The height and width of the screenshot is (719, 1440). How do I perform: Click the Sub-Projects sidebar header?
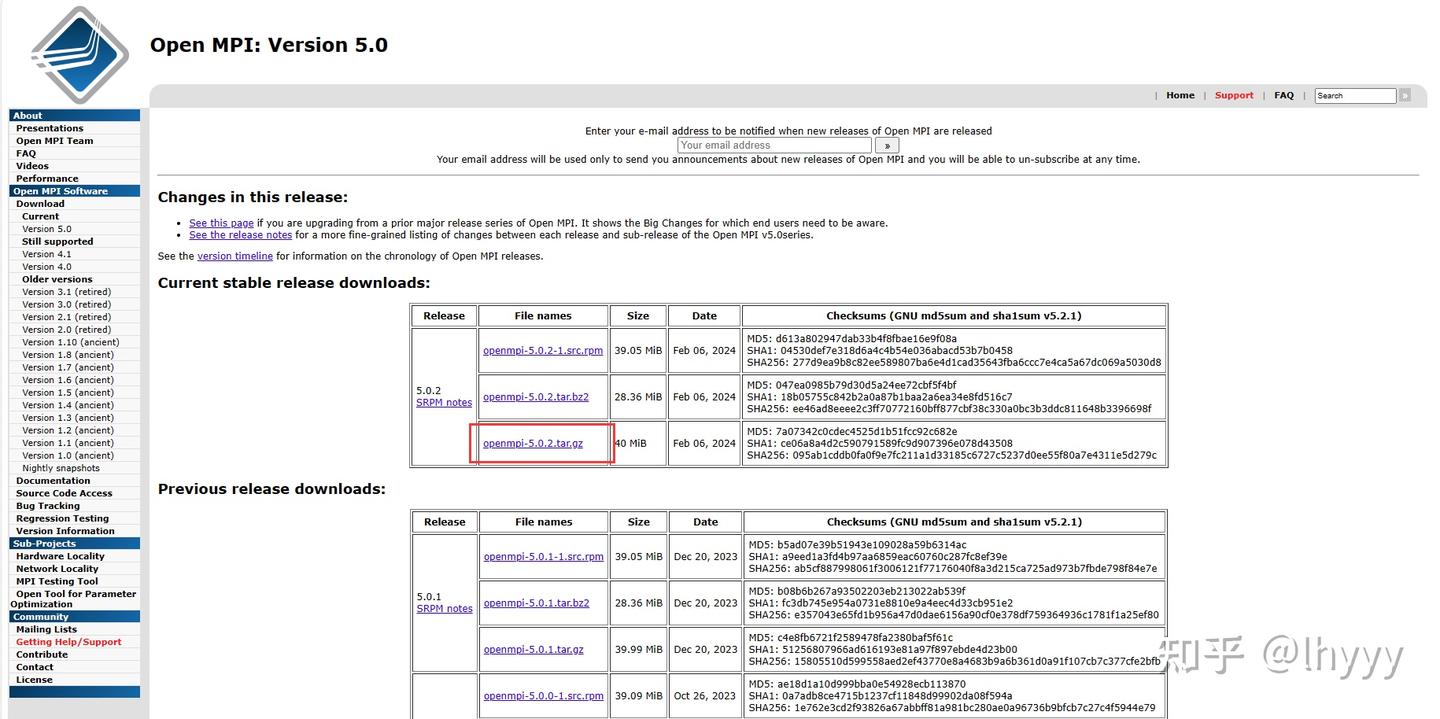[75, 543]
